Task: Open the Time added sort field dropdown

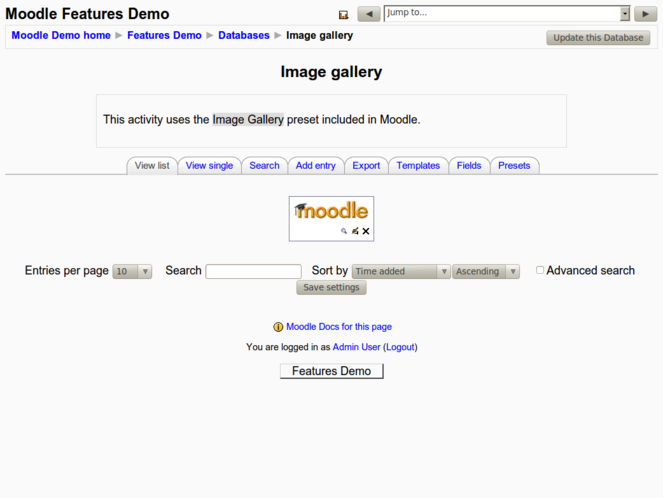Action: click(401, 271)
